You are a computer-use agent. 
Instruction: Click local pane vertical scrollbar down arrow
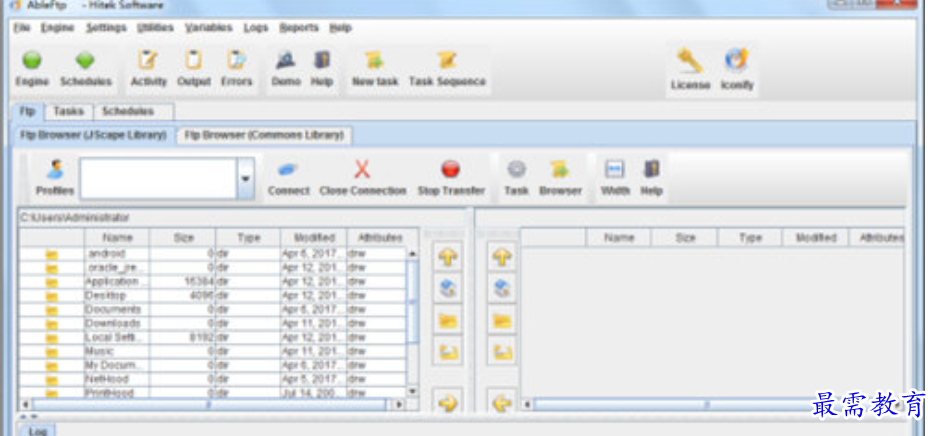tap(412, 391)
